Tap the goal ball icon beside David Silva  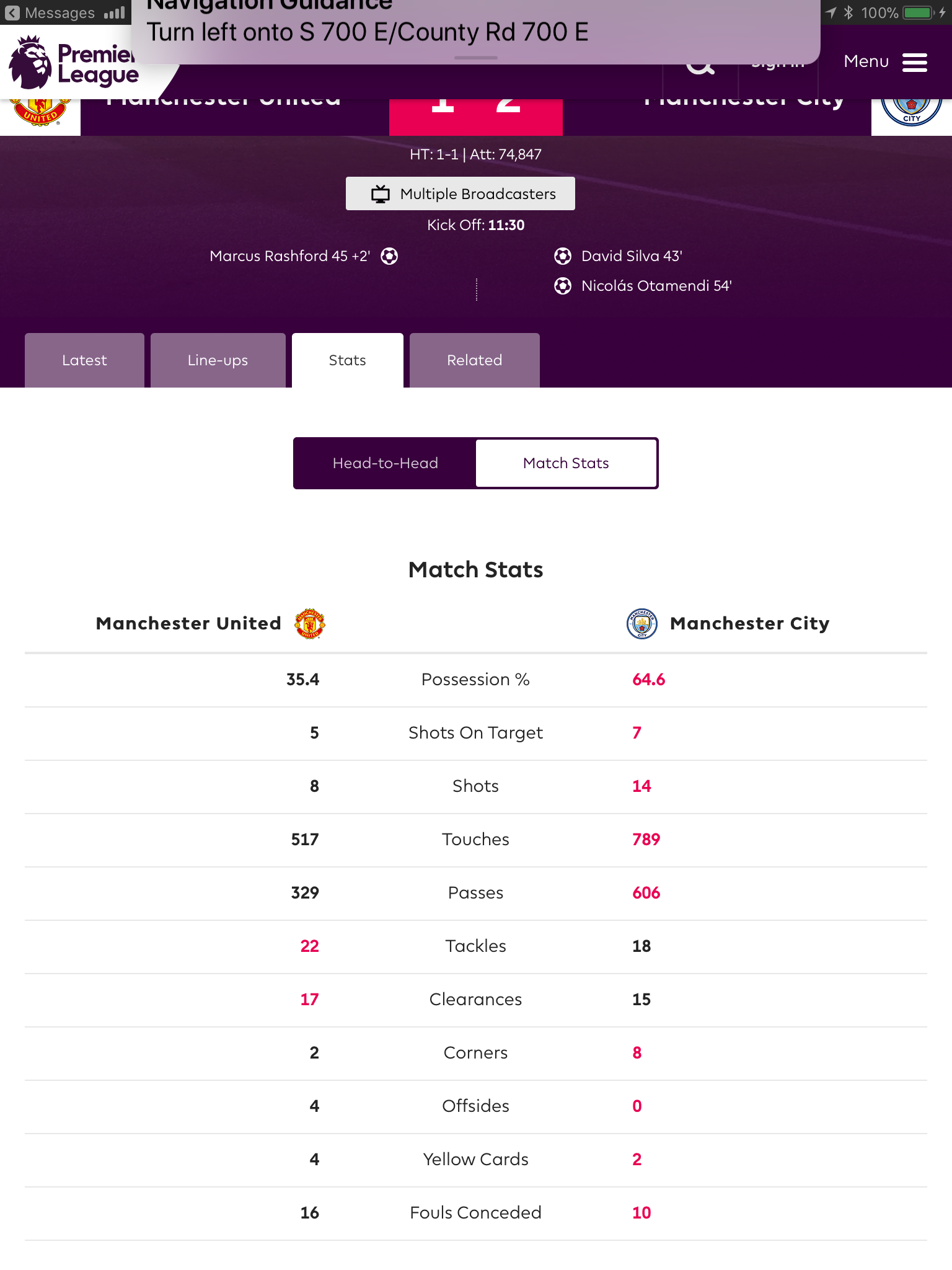[563, 256]
